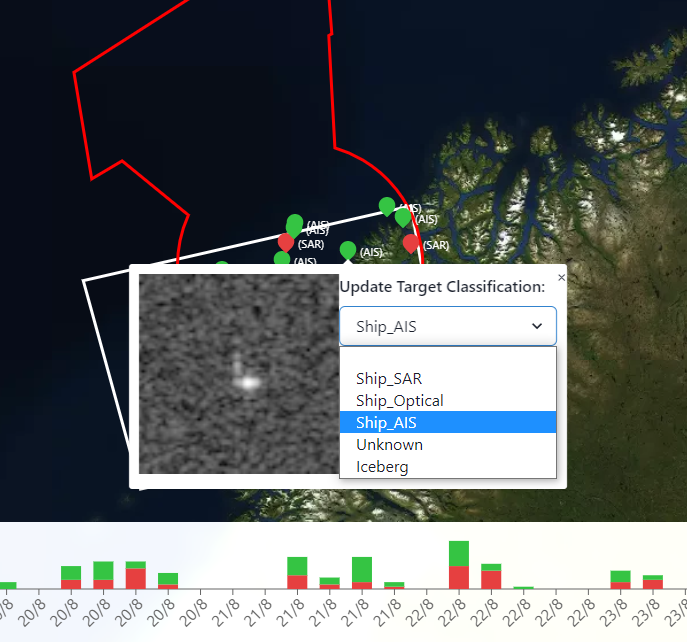Click the grayscale SAR target image thumbnail

pos(238,374)
